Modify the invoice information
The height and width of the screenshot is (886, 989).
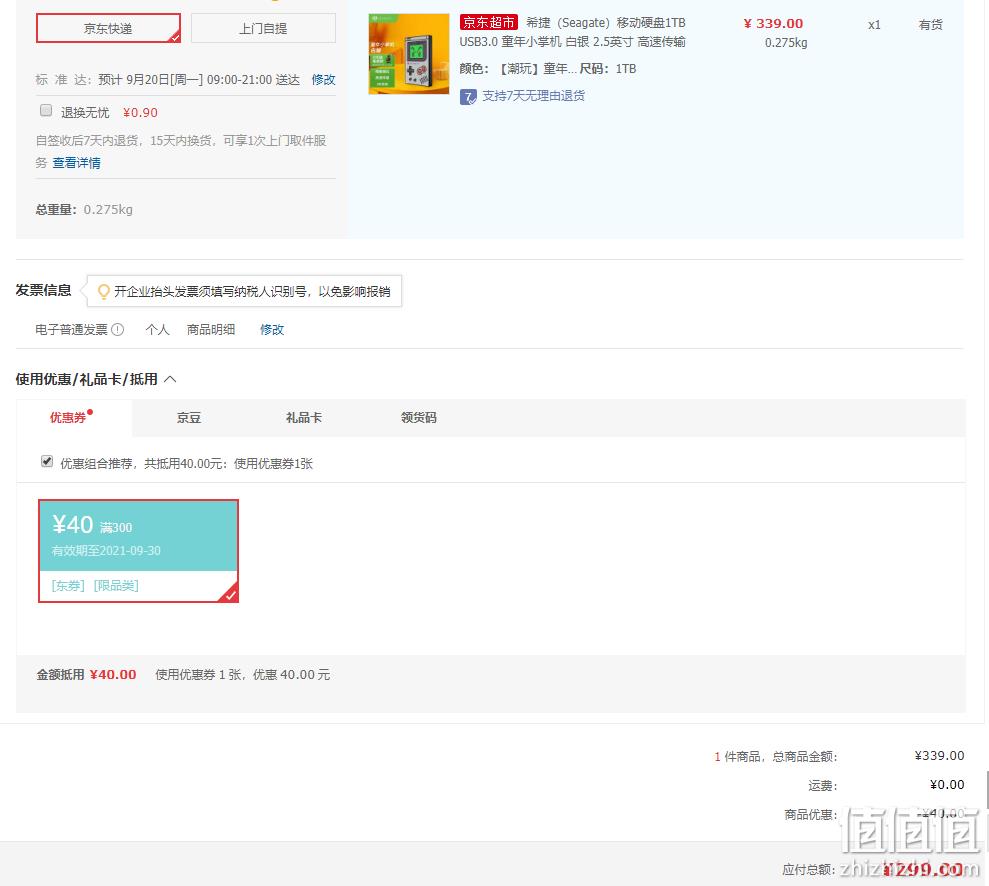click(x=272, y=329)
